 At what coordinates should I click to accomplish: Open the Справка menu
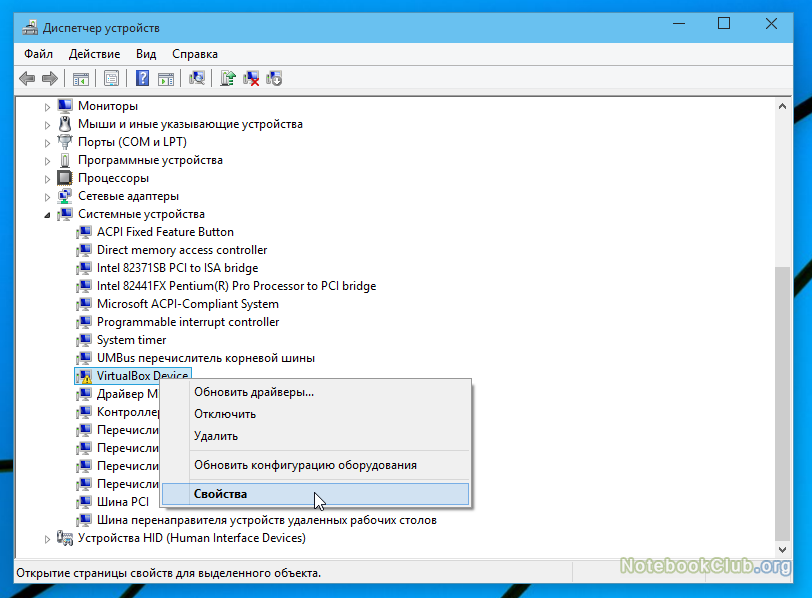click(194, 54)
